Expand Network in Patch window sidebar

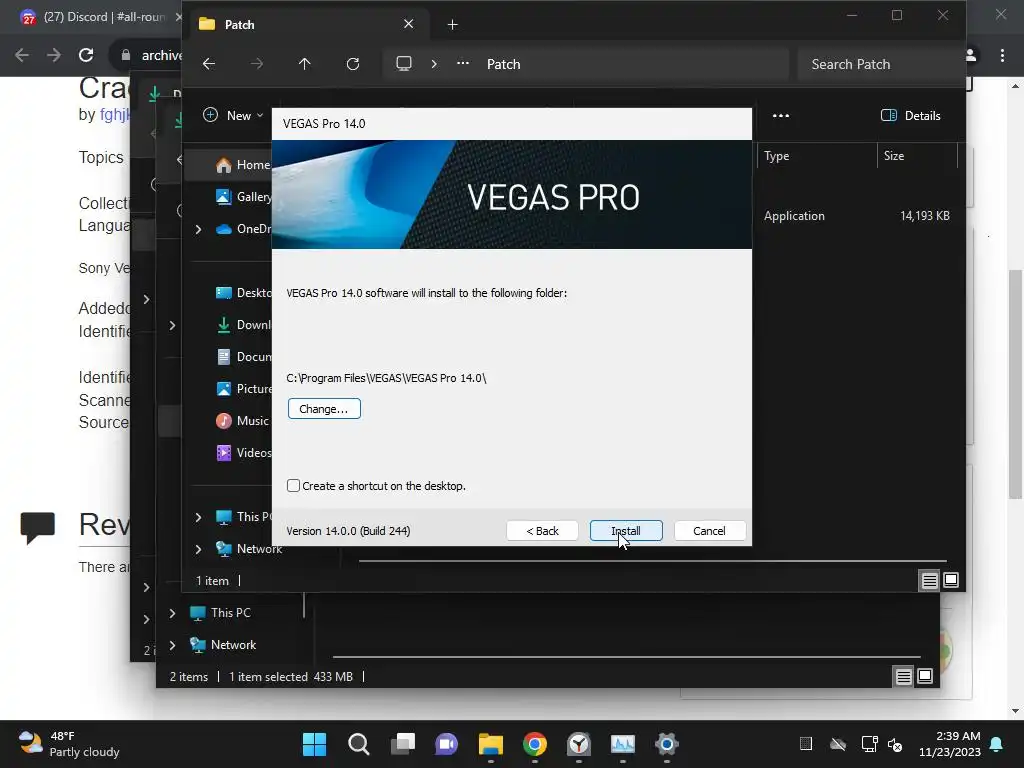click(199, 549)
